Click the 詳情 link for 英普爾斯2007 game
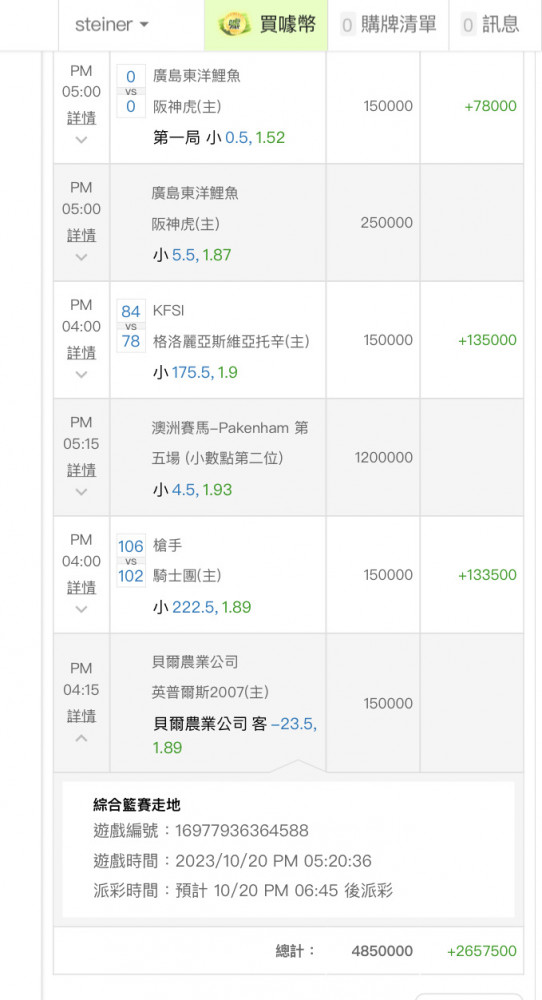This screenshot has height=1000, width=542. coord(82,716)
